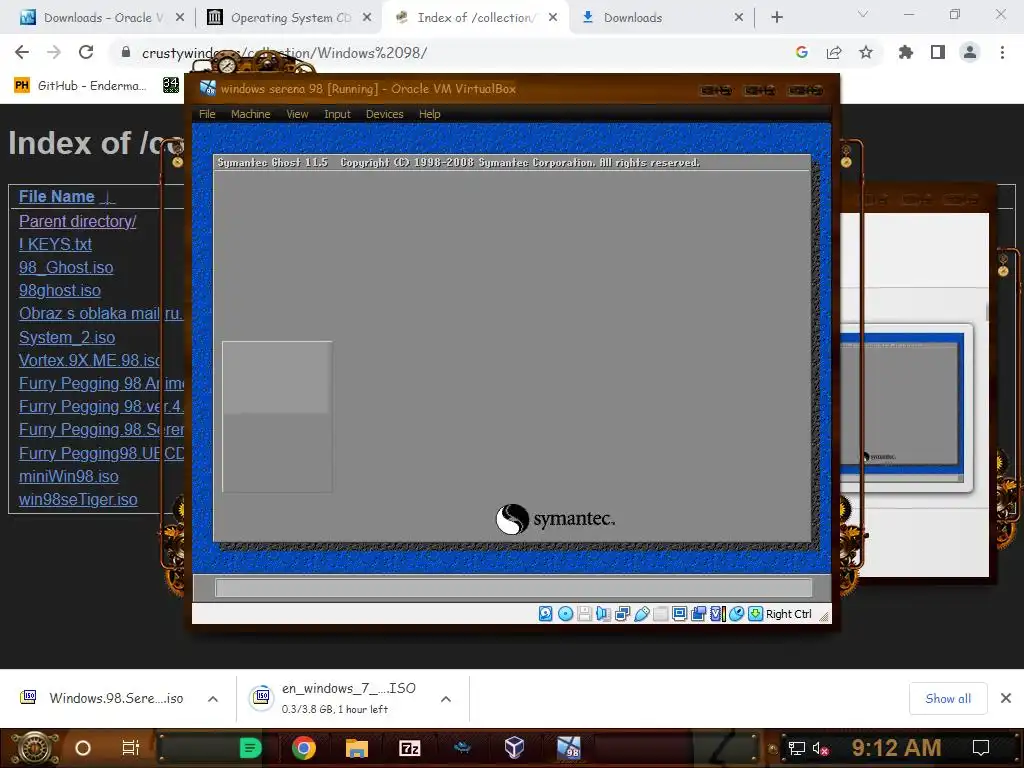Close the Chrome downloads bar
This screenshot has width=1024, height=768.
[1006, 698]
